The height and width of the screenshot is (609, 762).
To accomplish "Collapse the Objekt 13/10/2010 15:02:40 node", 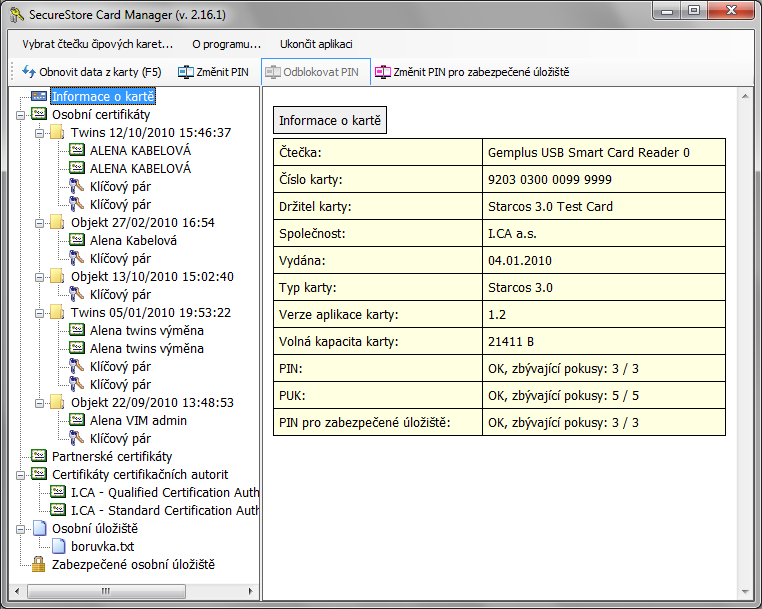I will click(39, 277).
